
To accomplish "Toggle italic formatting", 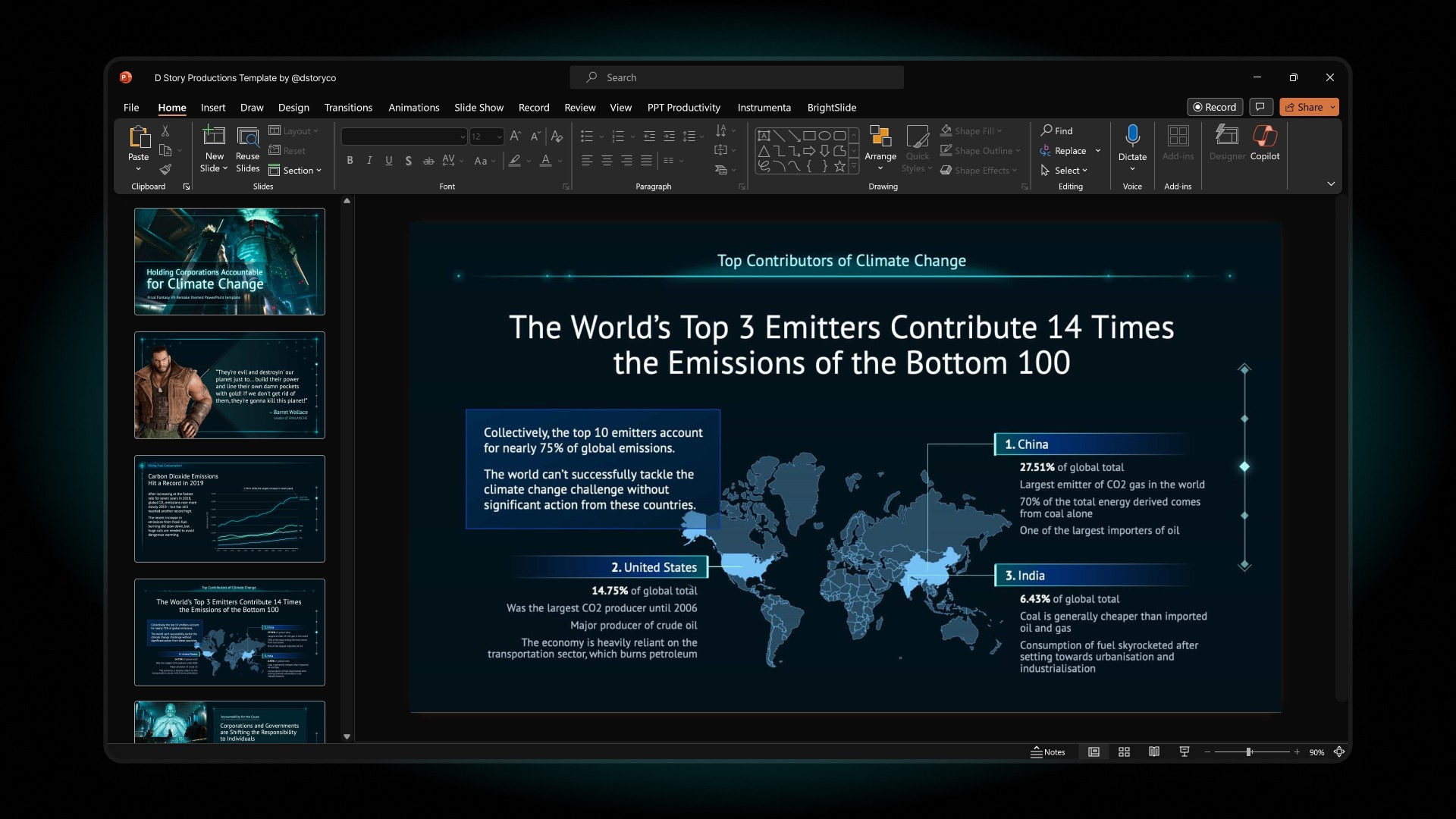I will 369,161.
